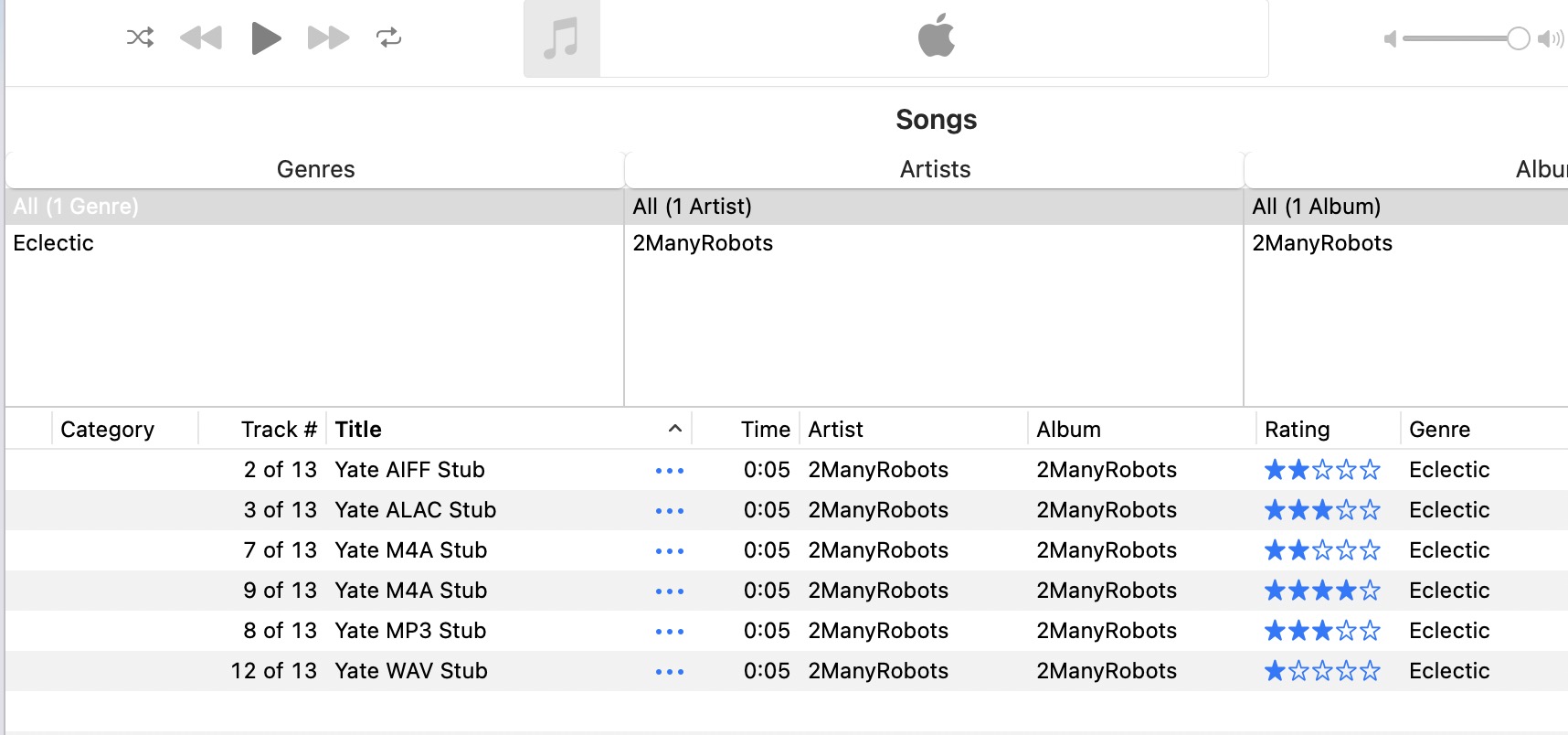Mute via the low volume speaker icon
Viewport: 1568px width, 735px height.
pyautogui.click(x=1390, y=39)
